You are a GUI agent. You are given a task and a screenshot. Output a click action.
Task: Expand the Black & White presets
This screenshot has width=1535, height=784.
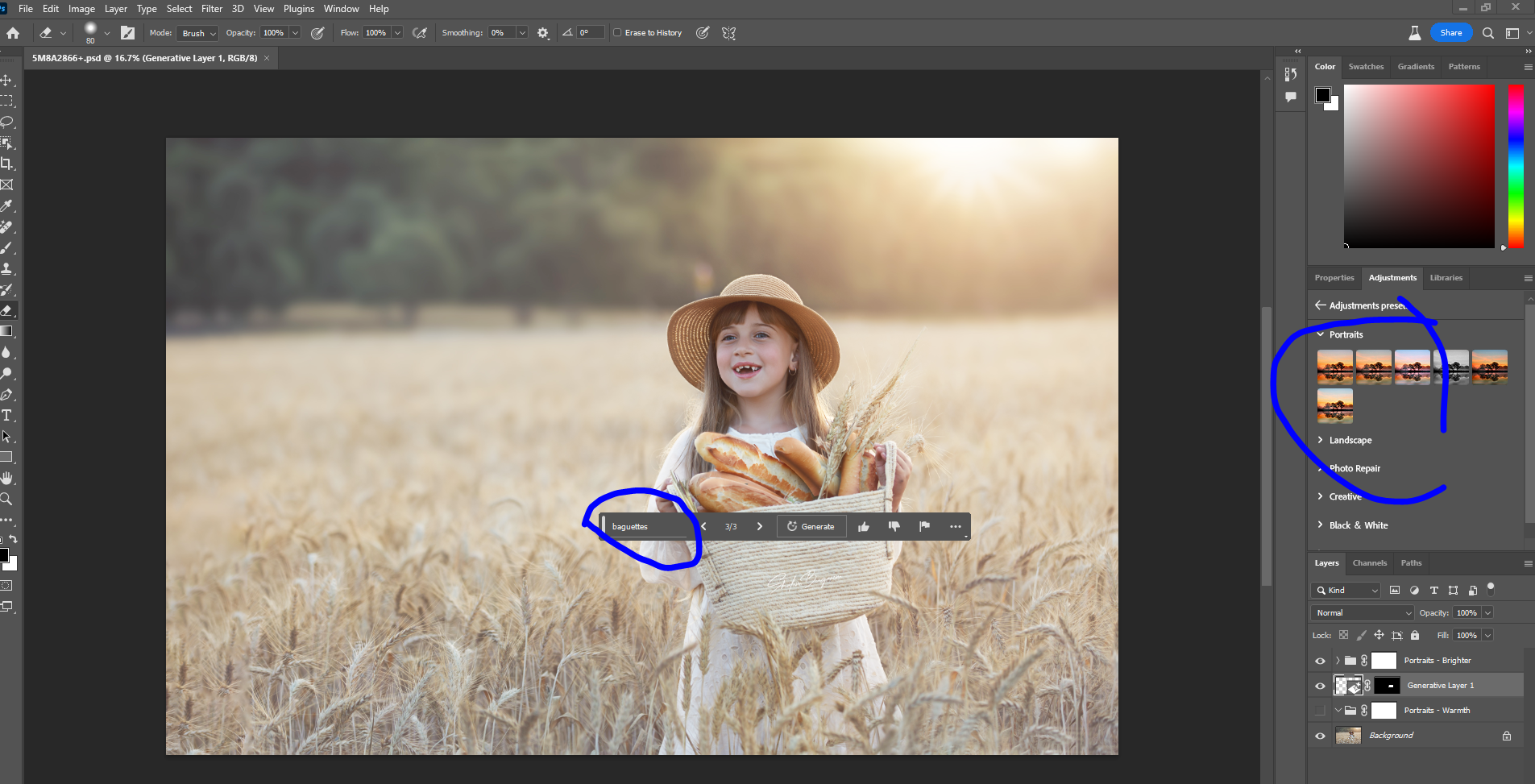coord(1320,525)
